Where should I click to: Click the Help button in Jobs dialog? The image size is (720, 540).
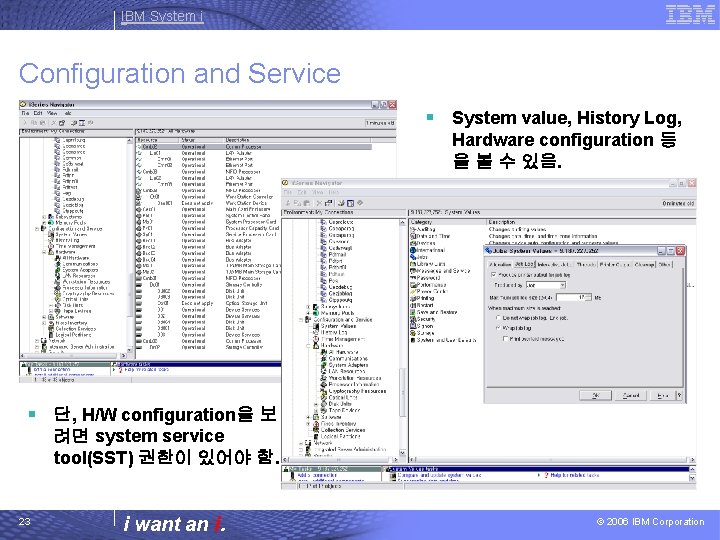tap(663, 395)
